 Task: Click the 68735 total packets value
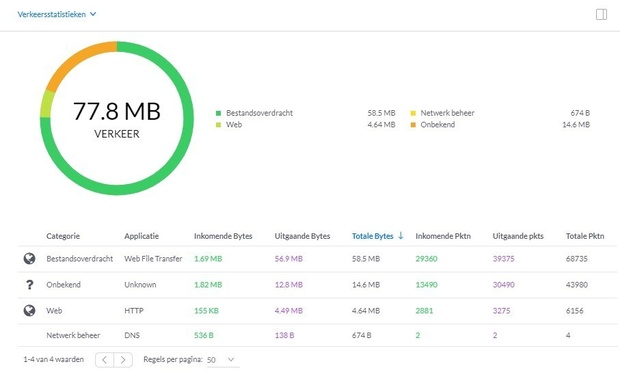pos(577,259)
